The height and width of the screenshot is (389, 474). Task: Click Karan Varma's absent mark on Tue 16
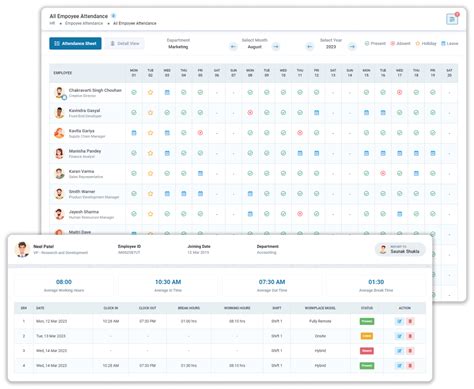[383, 173]
